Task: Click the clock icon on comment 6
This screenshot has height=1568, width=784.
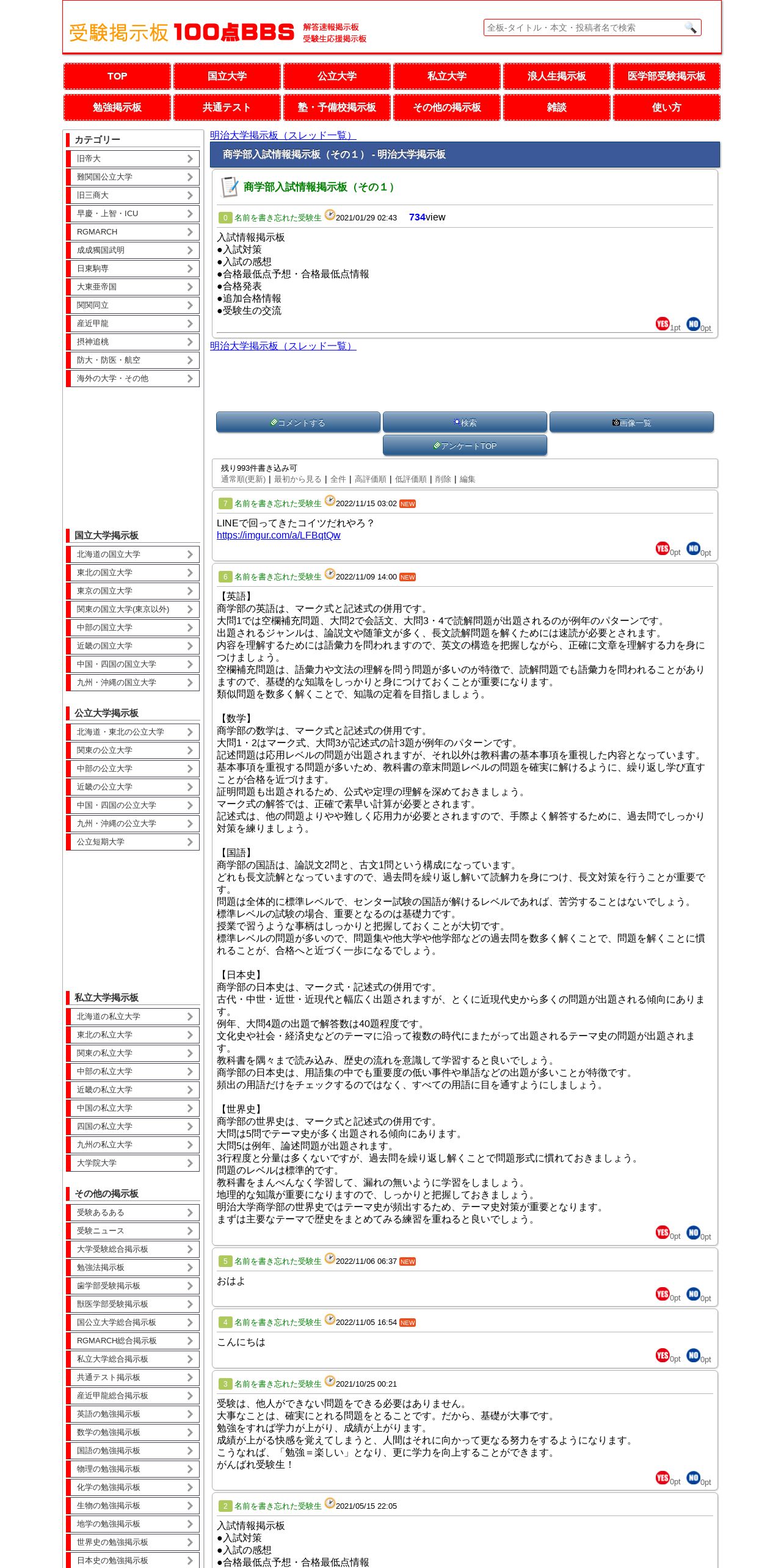Action: 330,574
